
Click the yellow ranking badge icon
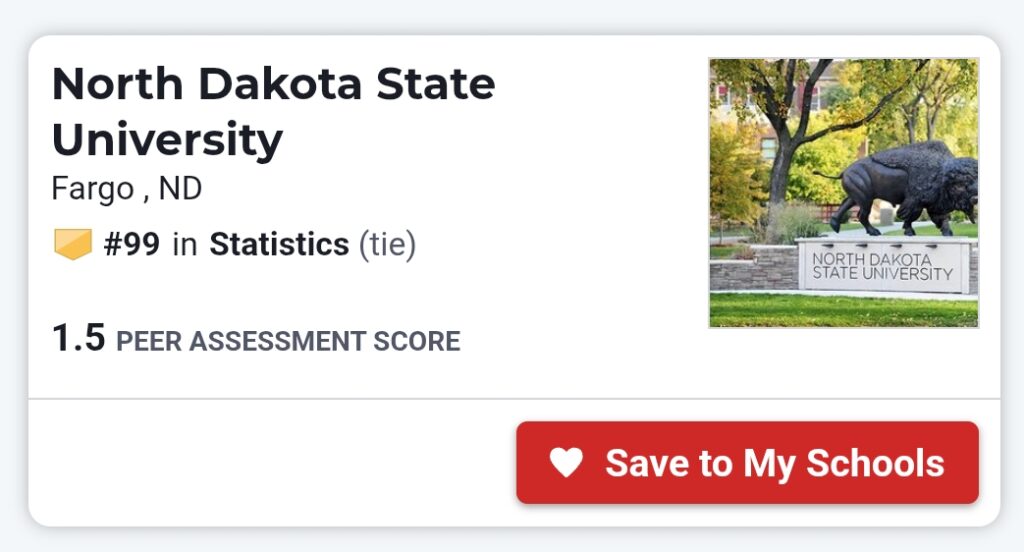point(73,244)
